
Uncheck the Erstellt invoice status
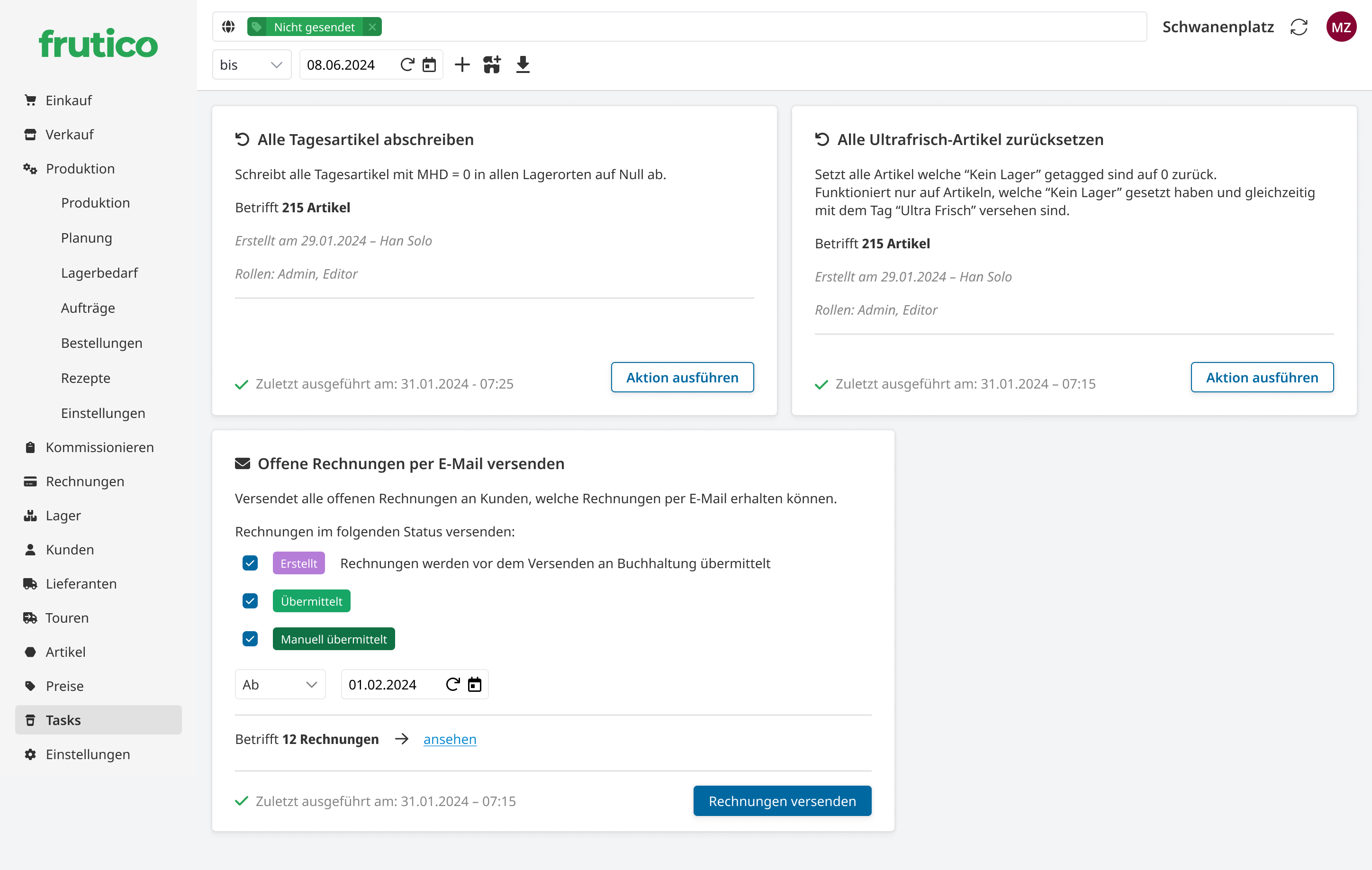tap(250, 563)
